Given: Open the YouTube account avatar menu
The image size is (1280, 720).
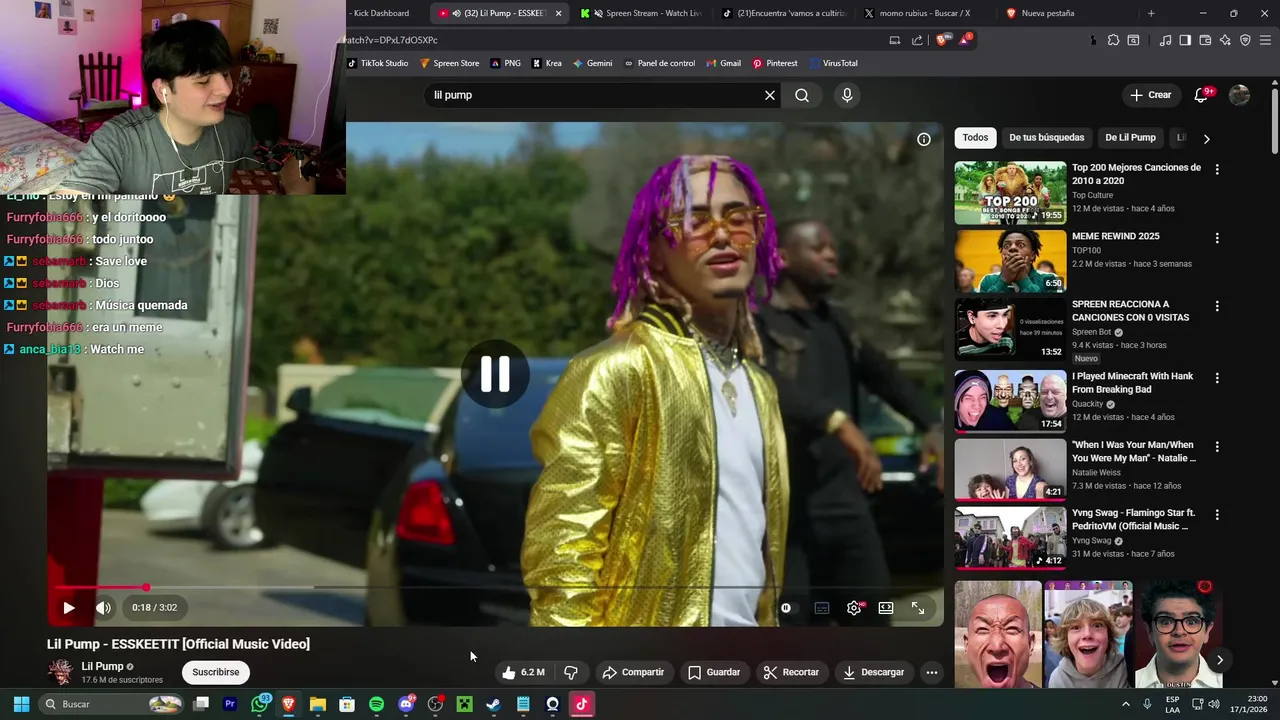Looking at the screenshot, I should [x=1239, y=95].
